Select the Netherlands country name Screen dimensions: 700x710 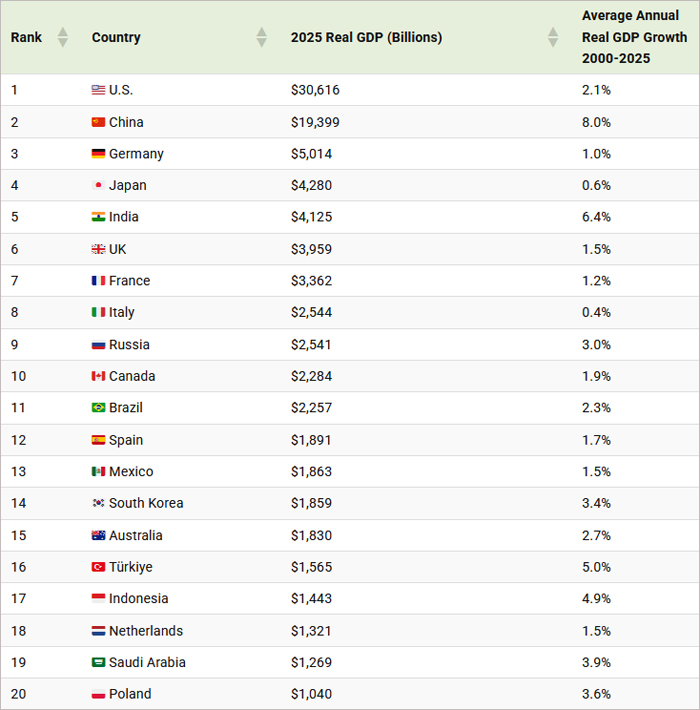tap(146, 631)
